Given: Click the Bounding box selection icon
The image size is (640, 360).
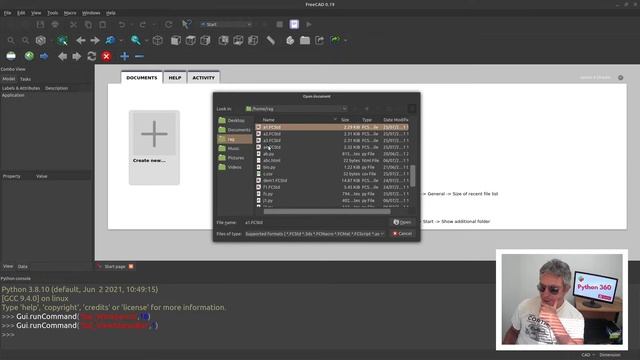Looking at the screenshot, I should tap(62, 40).
